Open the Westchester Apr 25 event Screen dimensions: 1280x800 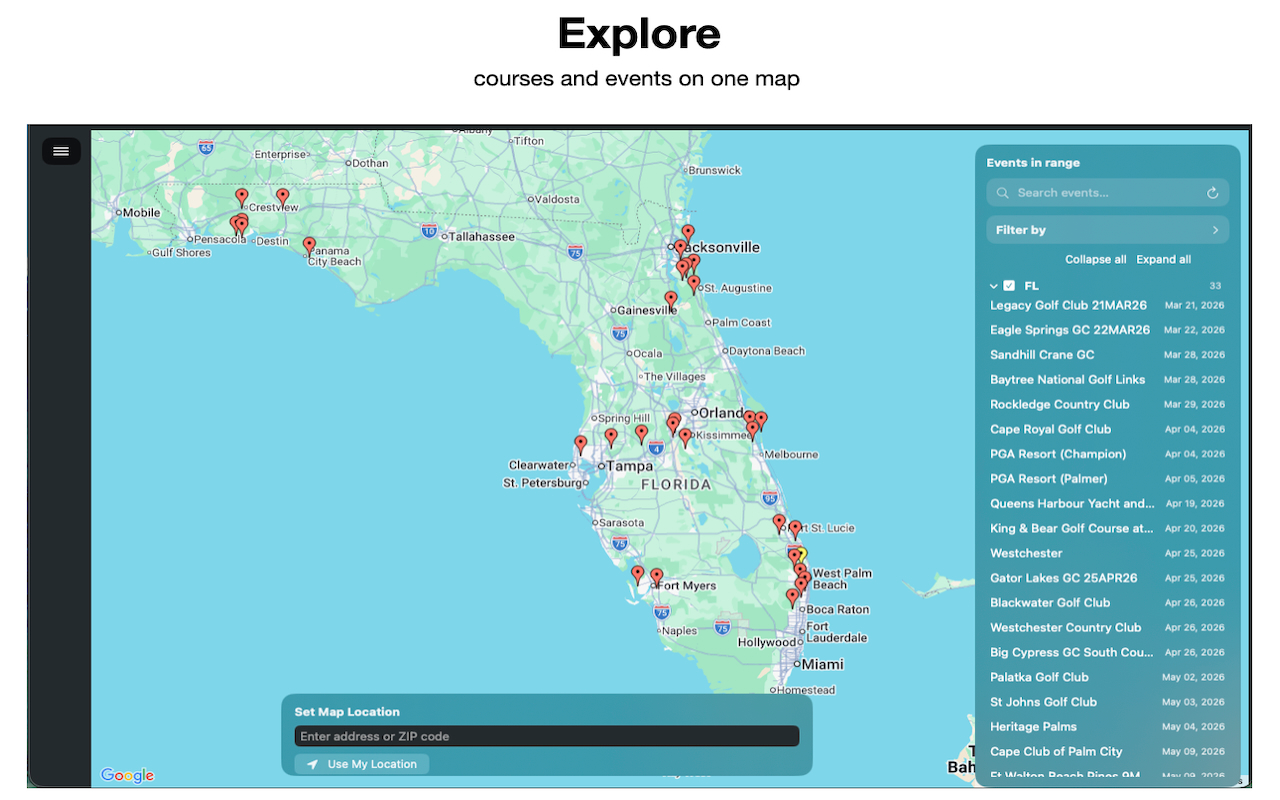(x=1107, y=553)
